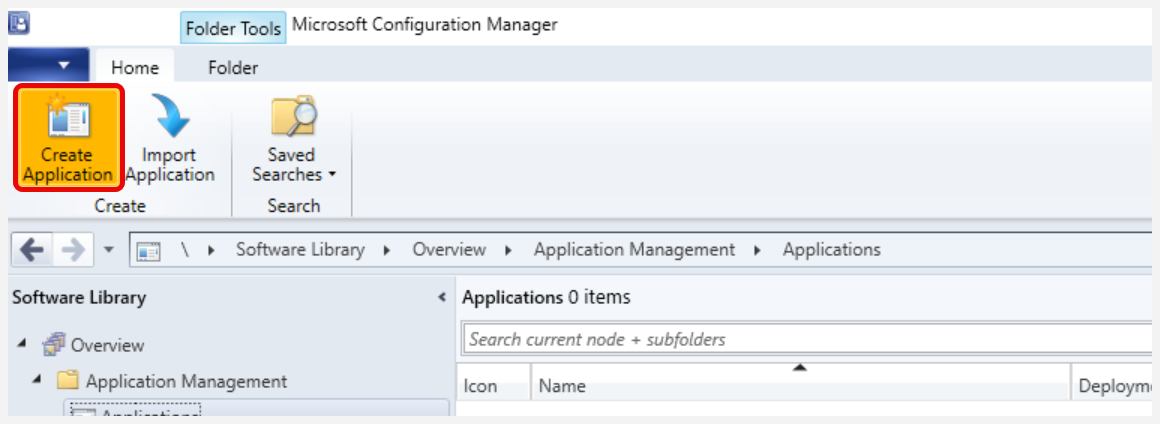Viewport: 1160px width, 424px height.
Task: Click the Search current node input field
Action: tap(806, 340)
